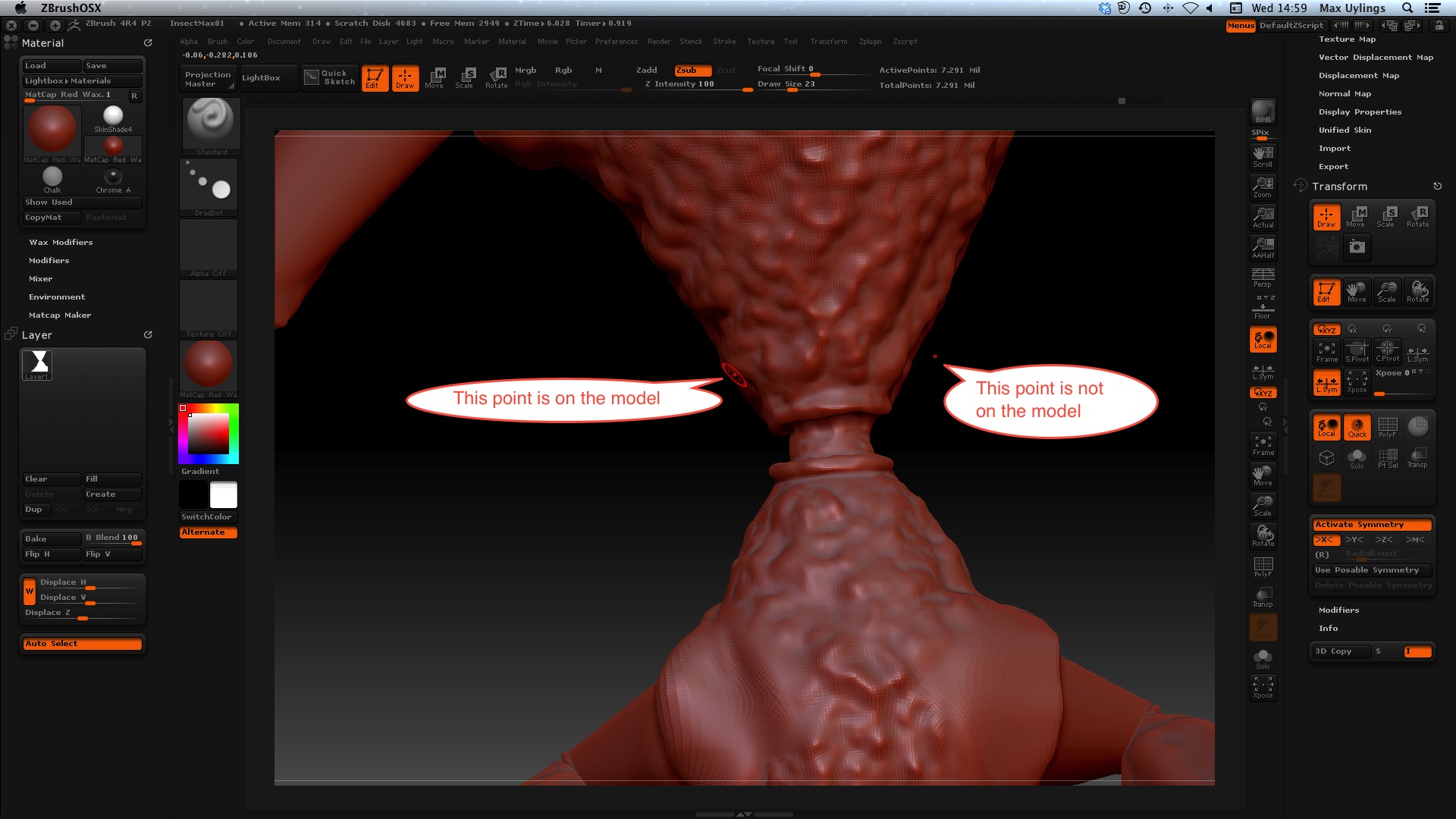Toggle Zsub sculpt mode
Screen dimensions: 1456x819
692,70
